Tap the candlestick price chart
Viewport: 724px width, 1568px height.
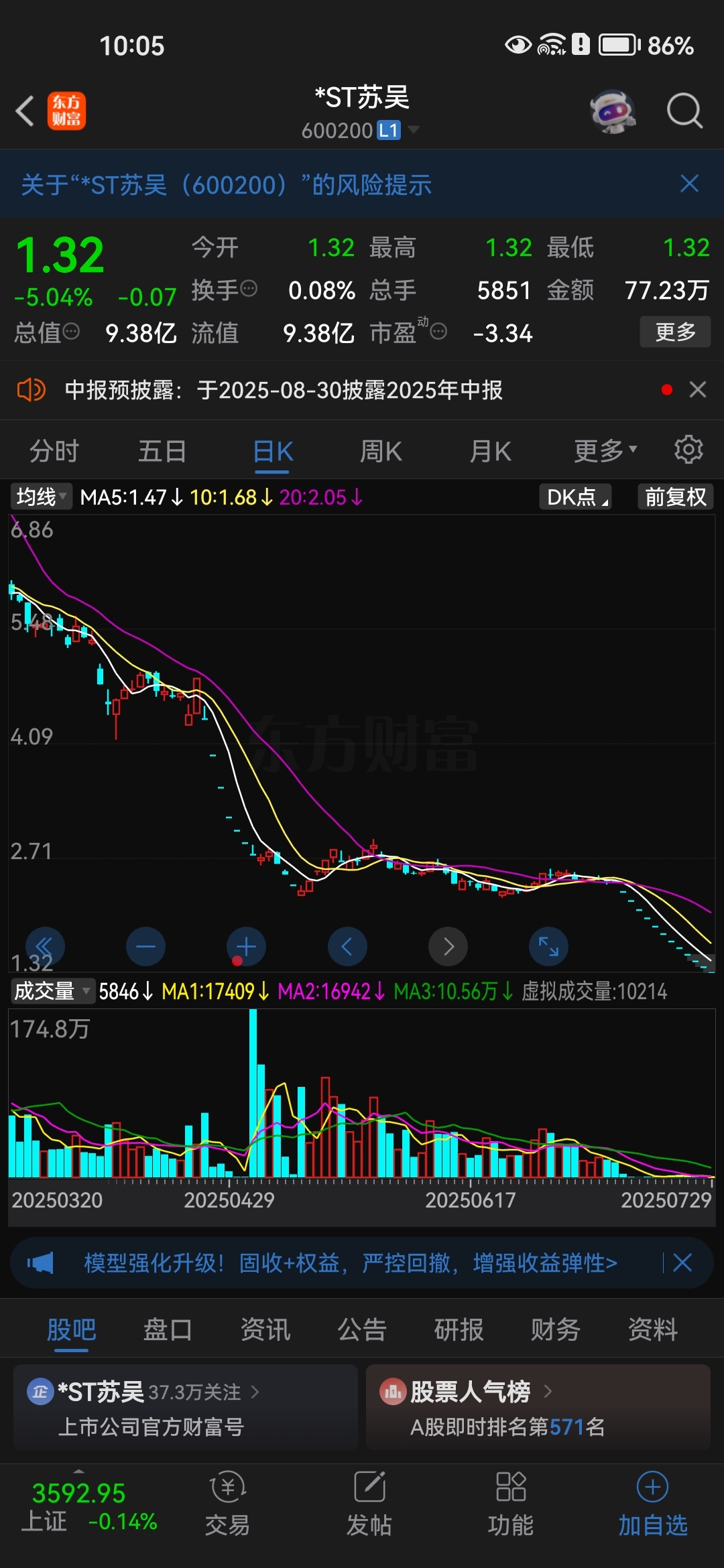tap(362, 742)
